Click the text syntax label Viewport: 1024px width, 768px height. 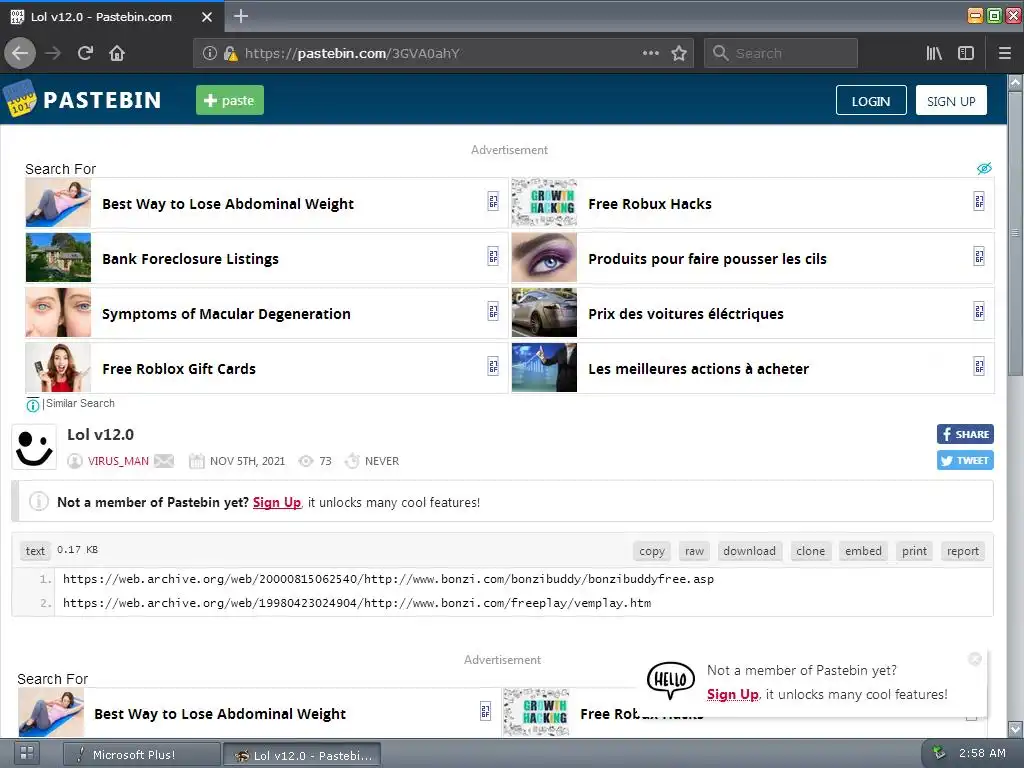point(35,551)
